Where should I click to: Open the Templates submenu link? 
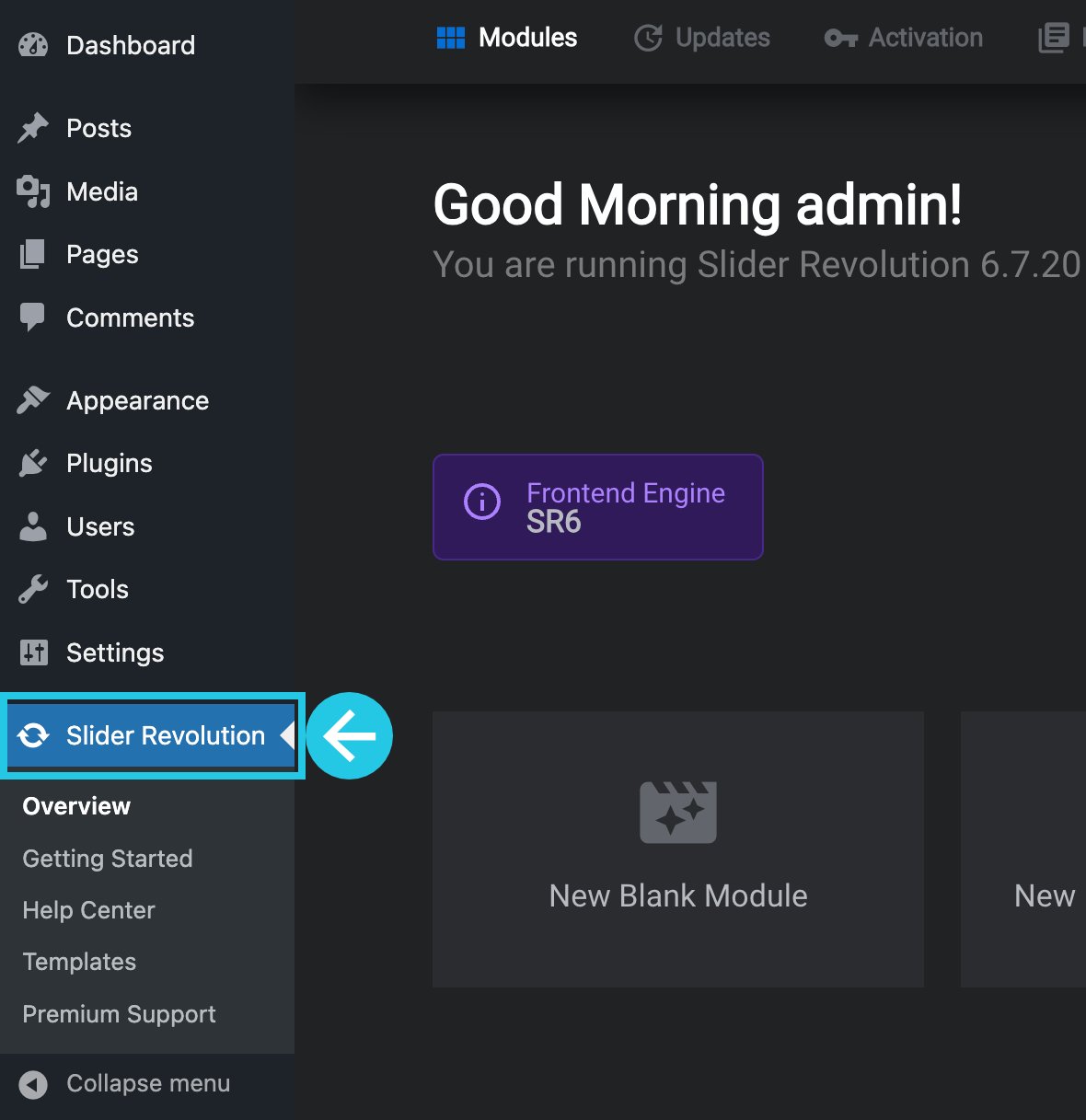(x=79, y=962)
